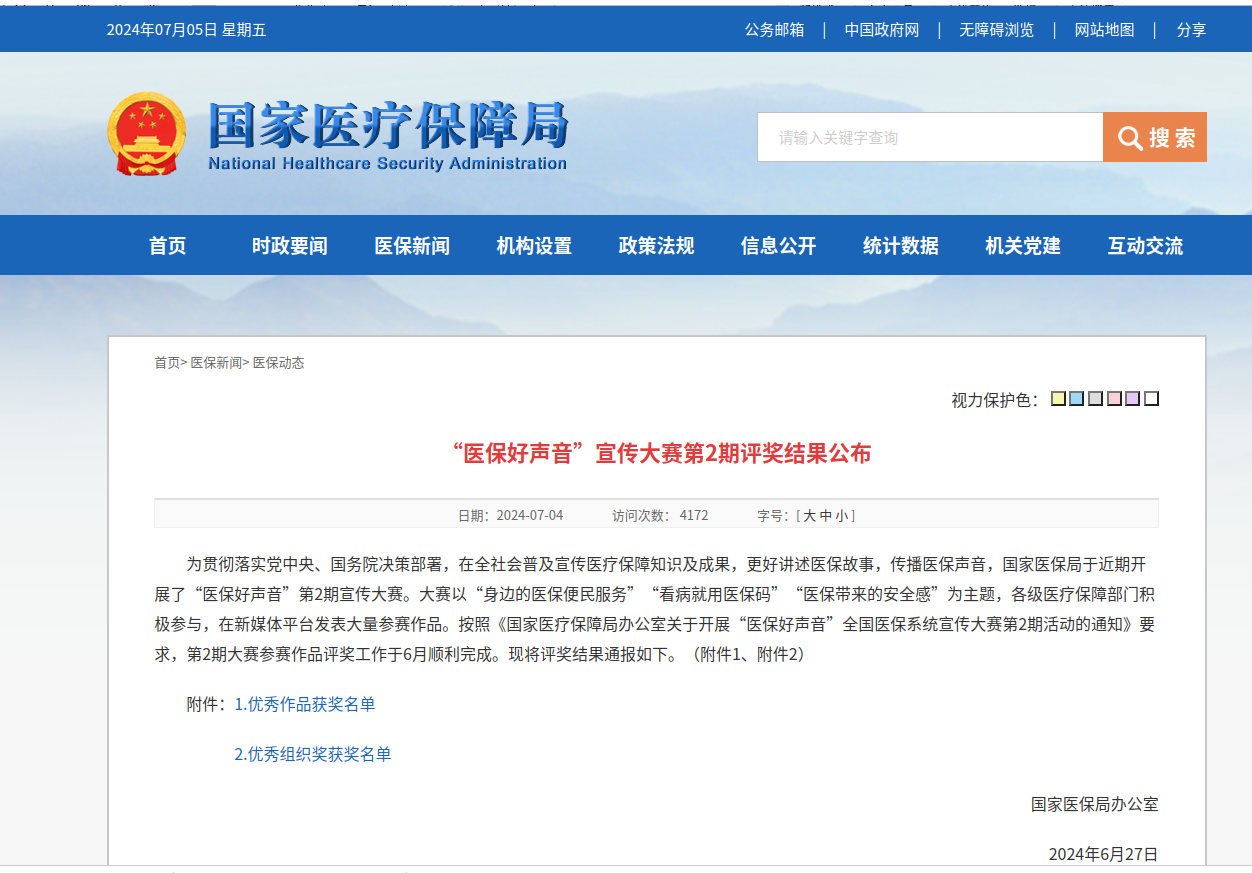Select the purple eye-protection color swatch

1132,399
